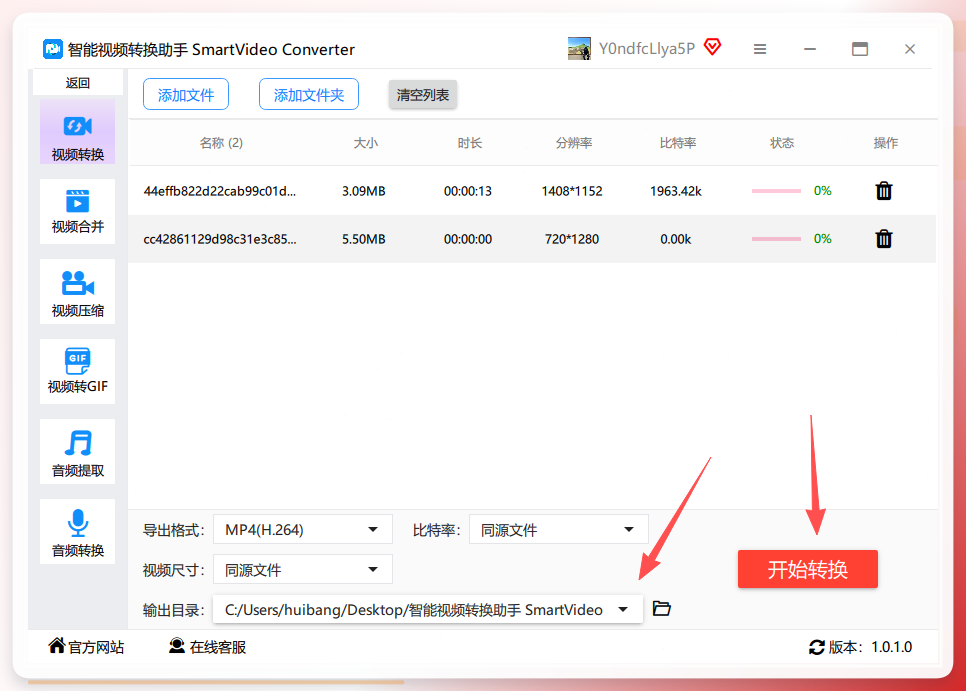Select file name cc42861129d98c31e3c85...
This screenshot has height=691, width=966.
[x=219, y=239]
